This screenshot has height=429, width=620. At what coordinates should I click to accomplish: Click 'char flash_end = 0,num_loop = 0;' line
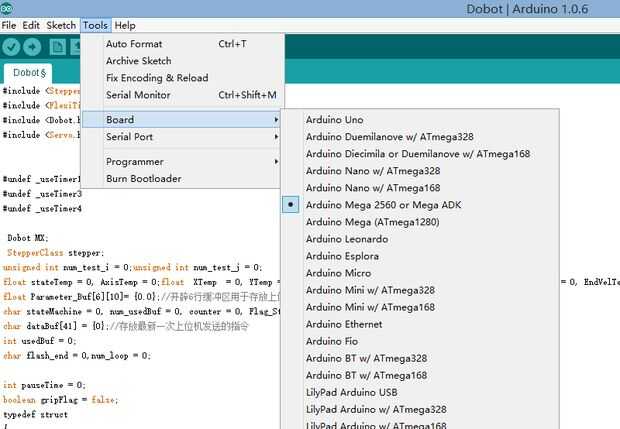77,355
